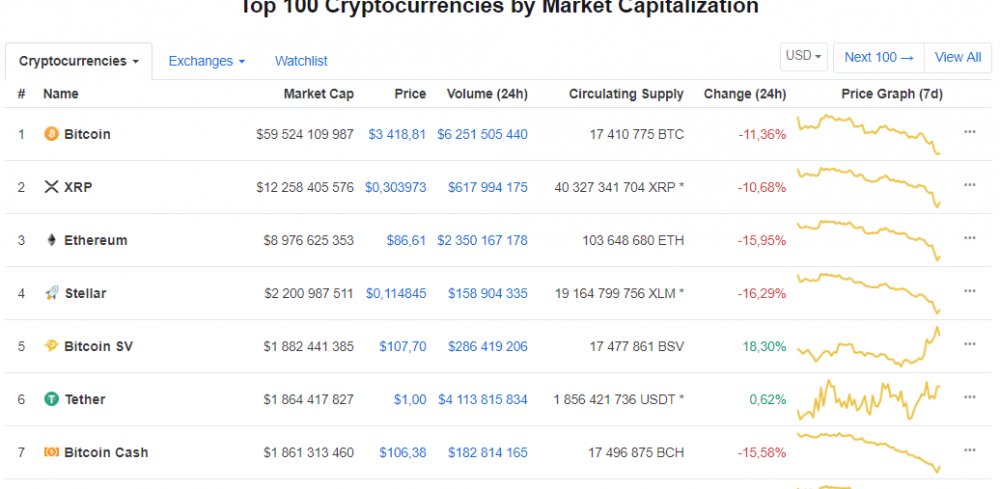Click the View All button
Screen dimensions: 1000x489
point(958,57)
